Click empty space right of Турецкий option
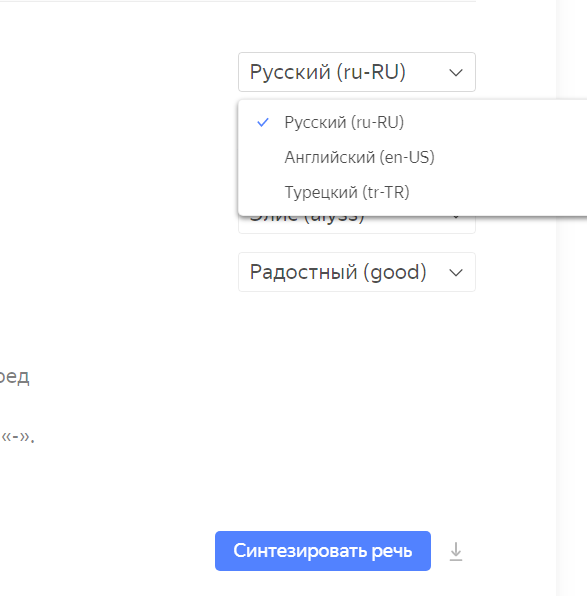Image resolution: width=587 pixels, height=596 pixels. coord(498,192)
